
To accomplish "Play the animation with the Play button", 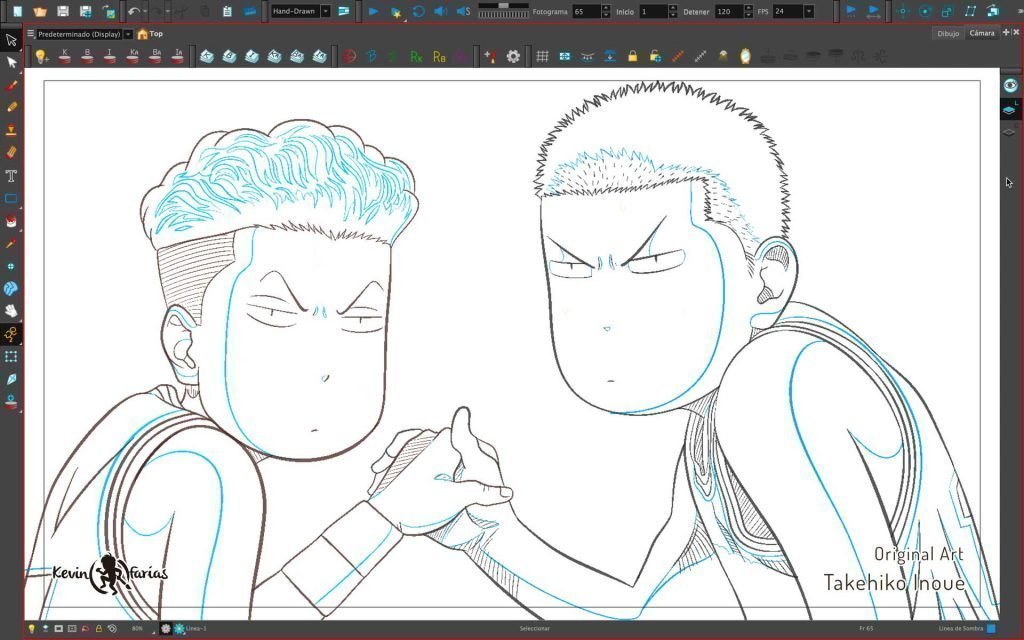I will [x=373, y=11].
